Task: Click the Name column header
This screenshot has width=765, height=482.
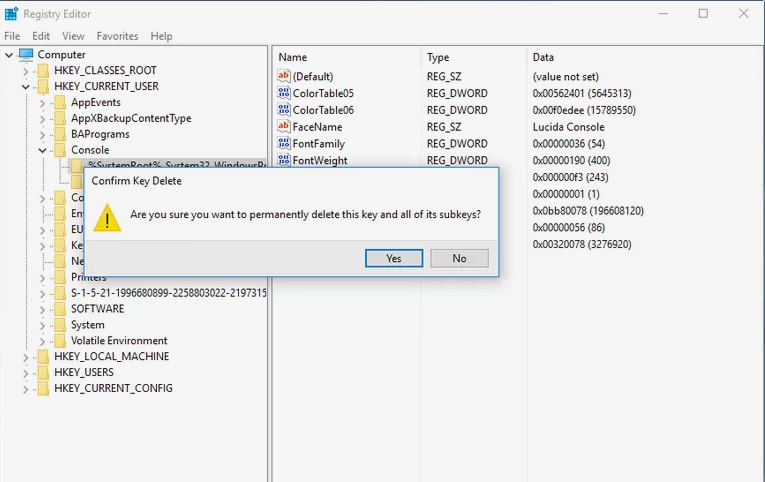Action: (x=293, y=57)
